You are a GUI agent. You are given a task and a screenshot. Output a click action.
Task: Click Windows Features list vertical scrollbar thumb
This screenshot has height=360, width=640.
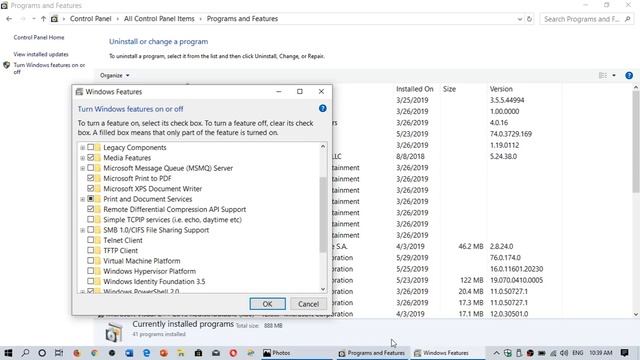tap(323, 214)
